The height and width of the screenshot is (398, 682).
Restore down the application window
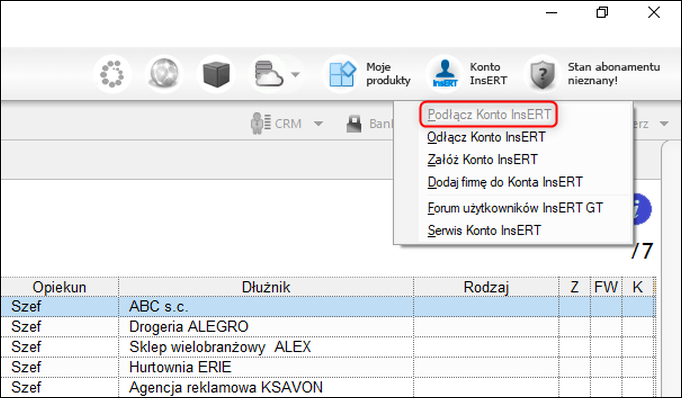(x=602, y=13)
